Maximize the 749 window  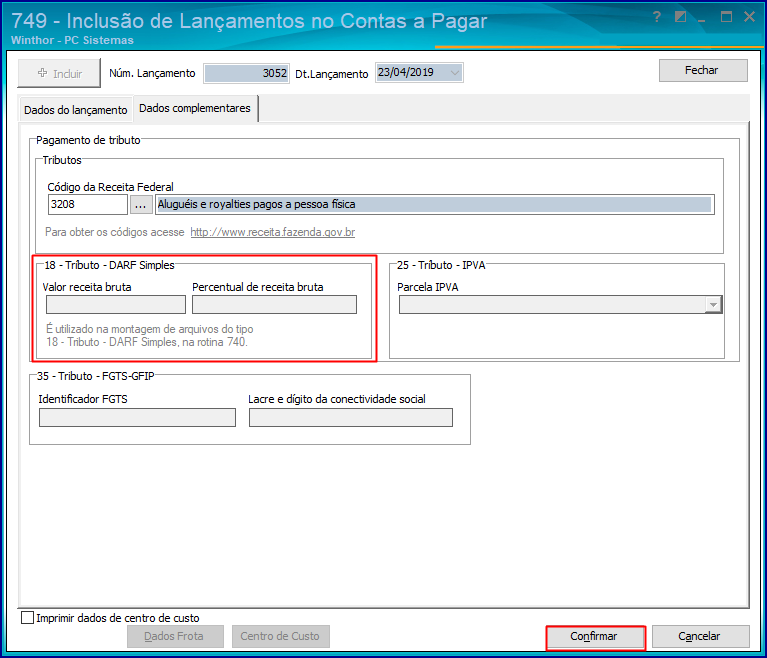point(726,17)
